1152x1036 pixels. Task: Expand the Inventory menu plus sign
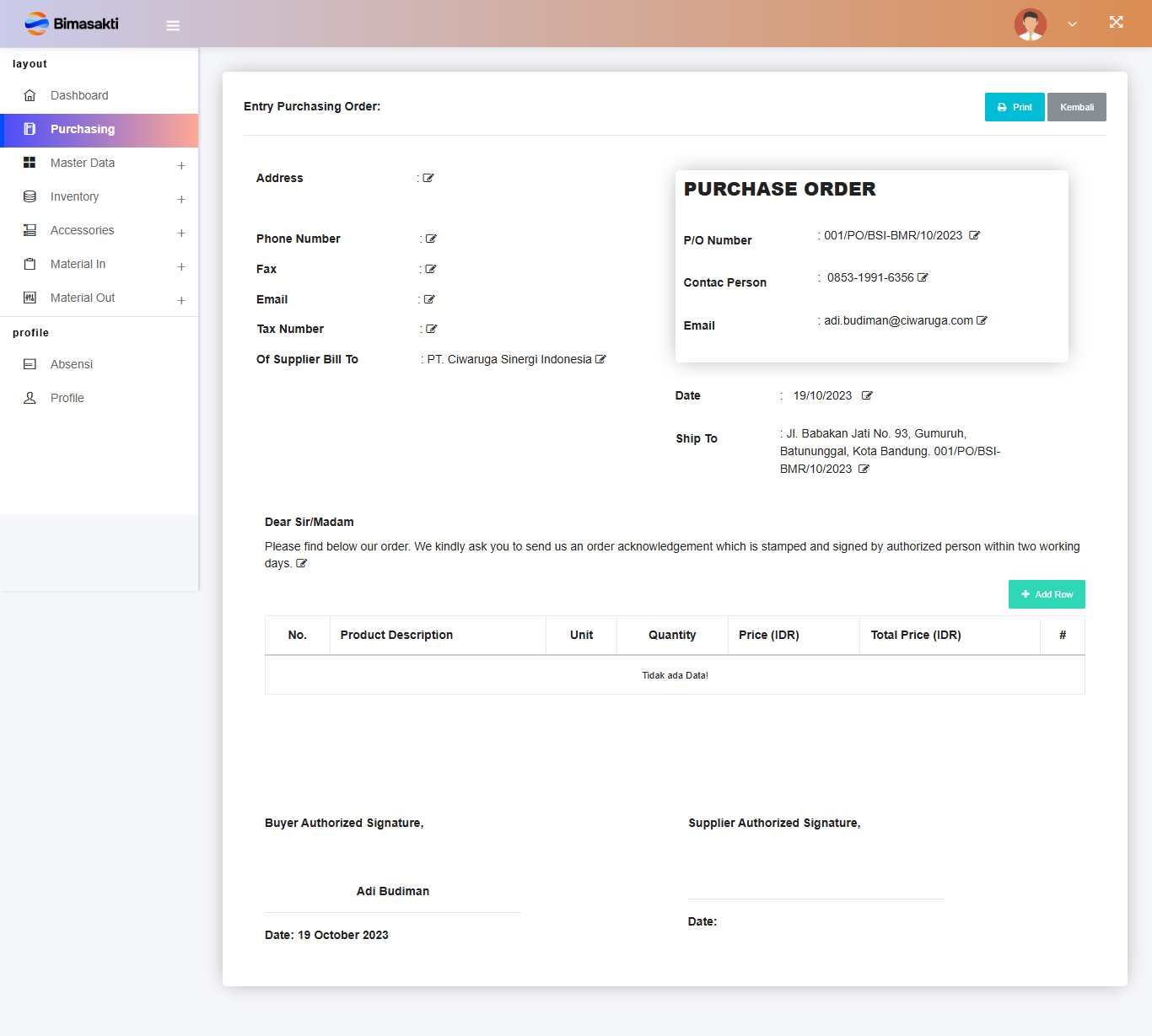pyautogui.click(x=181, y=199)
